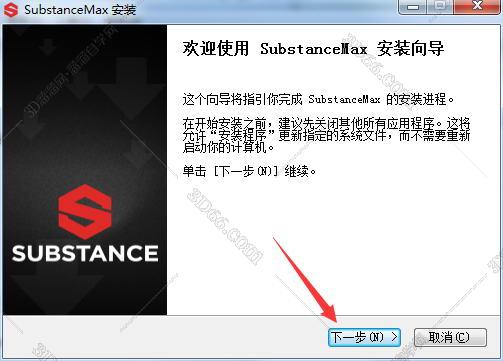
Task: Click the sentence 这个向导将指引你完成 SubstanceMax 的安装进程。
Action: (318, 99)
